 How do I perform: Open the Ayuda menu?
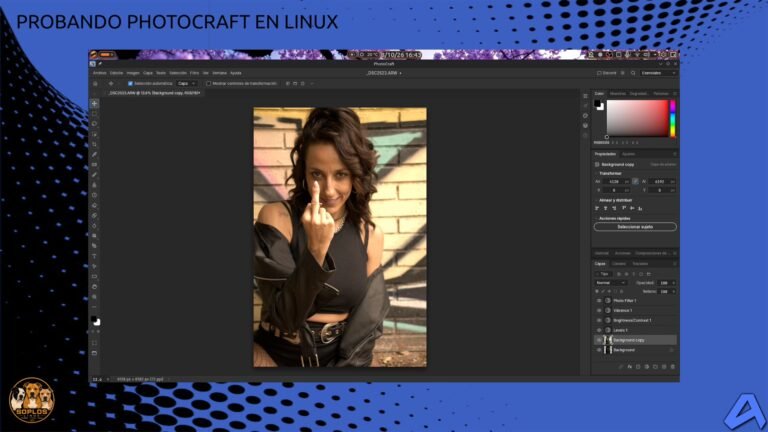[236, 73]
